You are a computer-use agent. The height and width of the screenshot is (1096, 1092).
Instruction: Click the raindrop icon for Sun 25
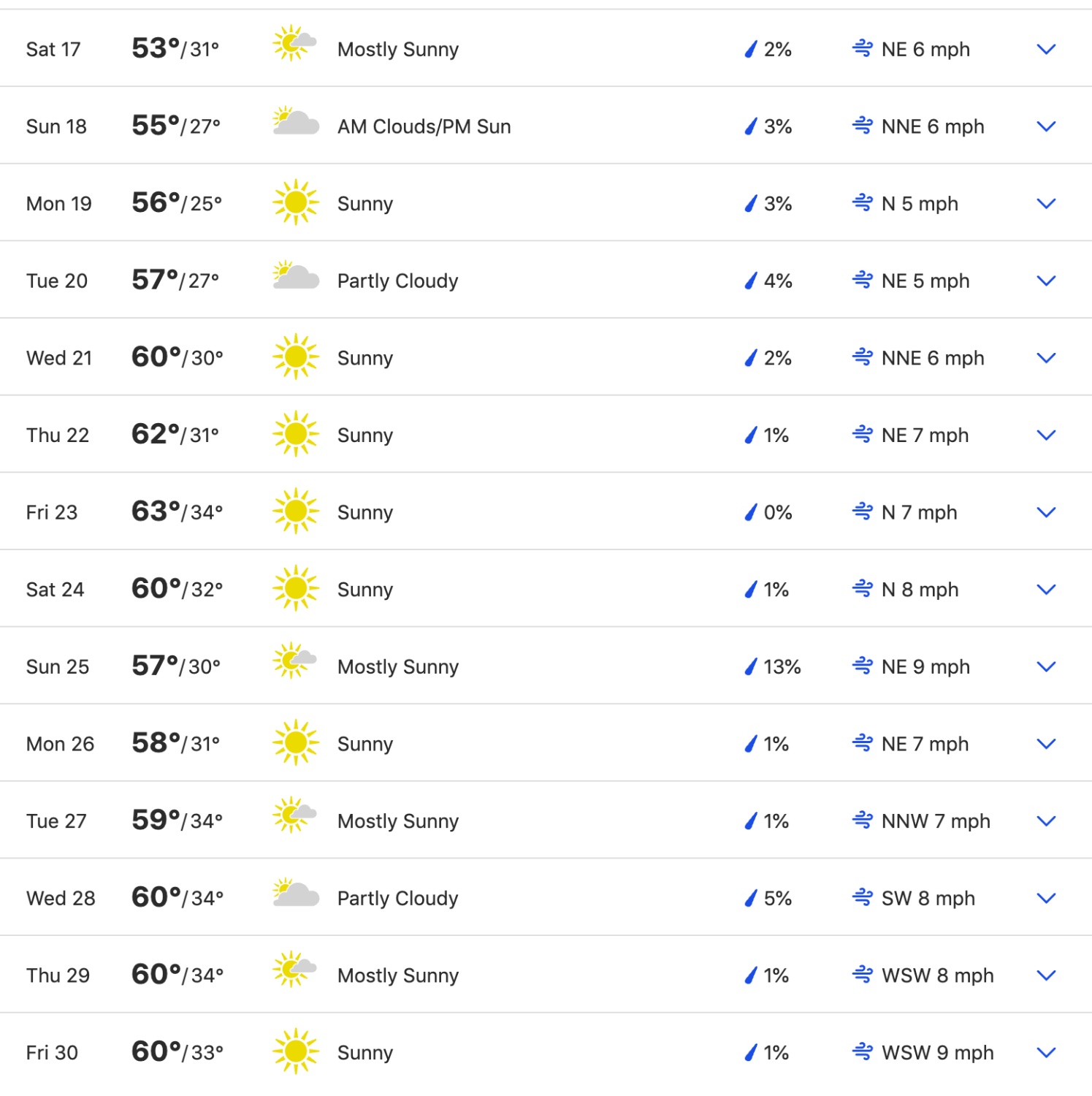[x=750, y=666]
